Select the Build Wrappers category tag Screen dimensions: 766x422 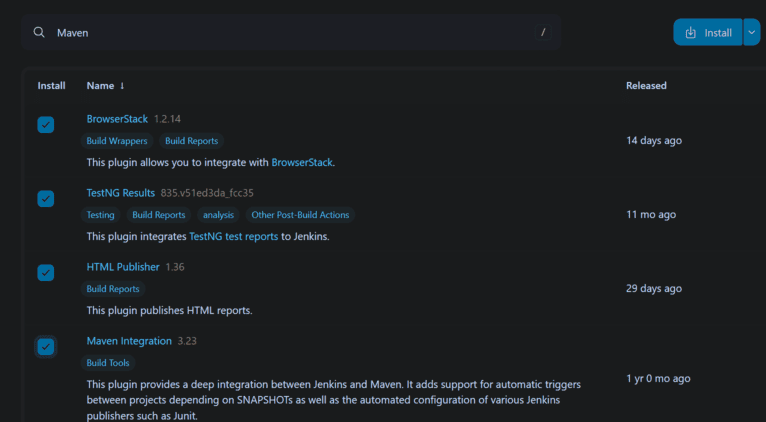pos(117,141)
